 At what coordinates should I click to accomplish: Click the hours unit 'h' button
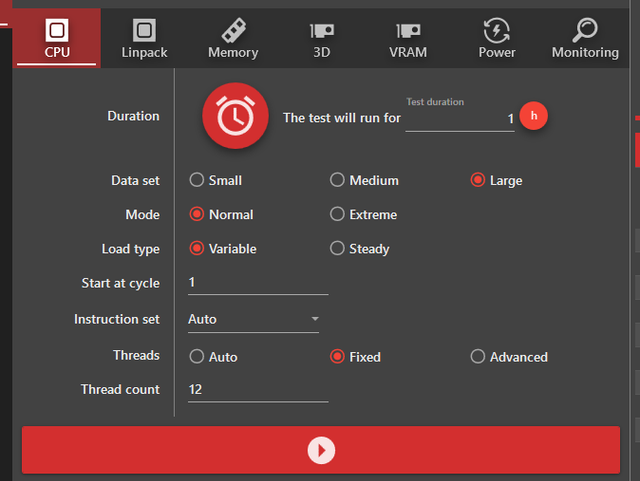[x=534, y=116]
